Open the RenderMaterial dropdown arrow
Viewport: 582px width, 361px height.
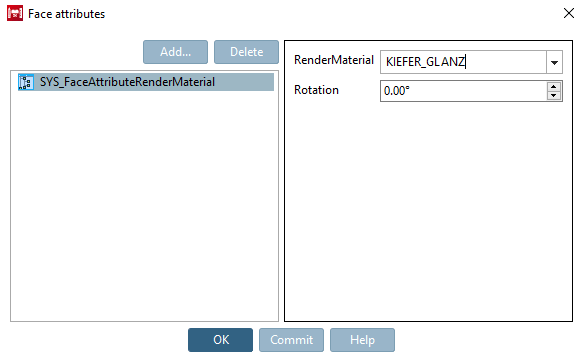(x=554, y=62)
